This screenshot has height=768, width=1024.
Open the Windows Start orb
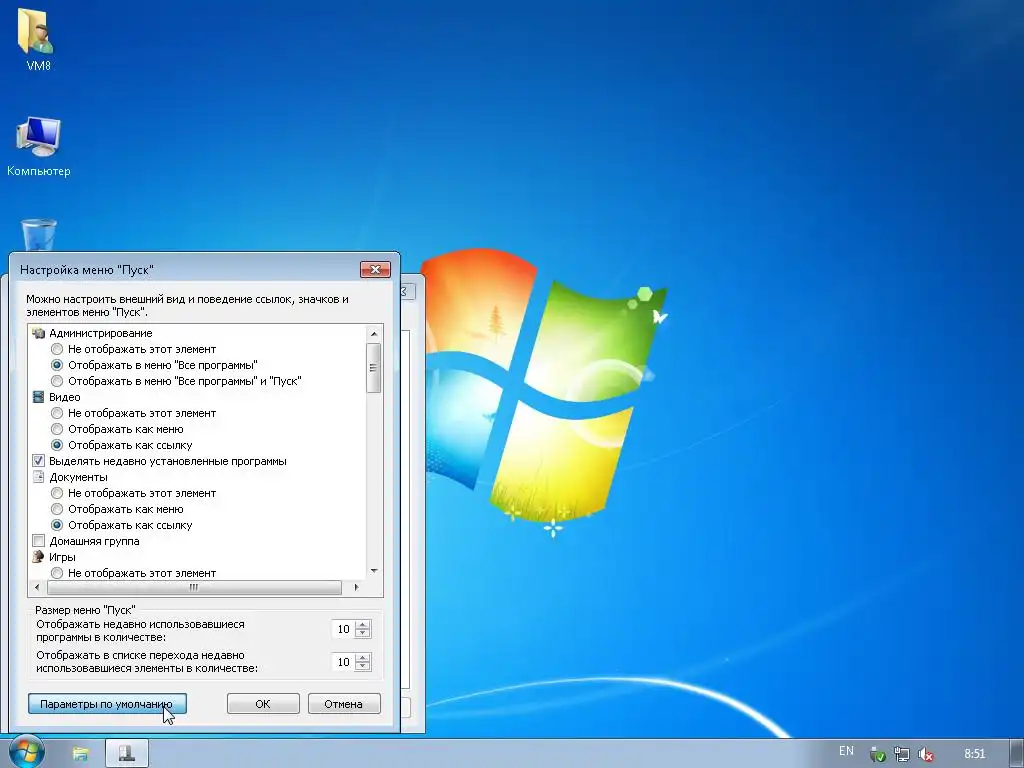(x=27, y=752)
